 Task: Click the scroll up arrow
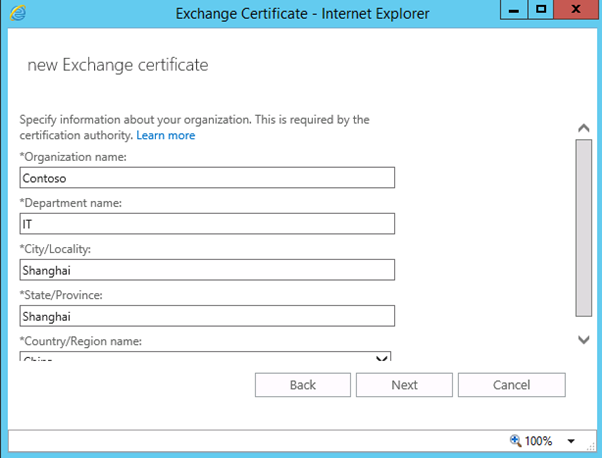pyautogui.click(x=584, y=128)
